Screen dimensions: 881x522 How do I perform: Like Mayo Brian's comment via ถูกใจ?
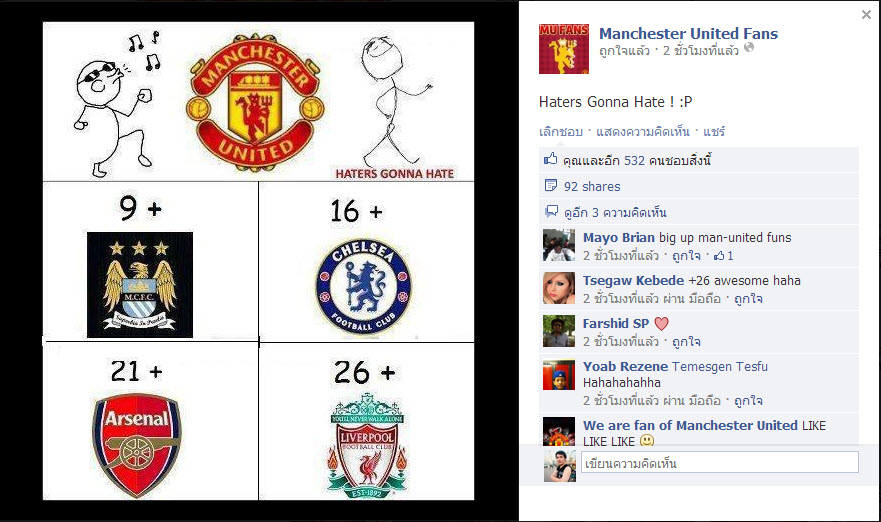(686, 256)
